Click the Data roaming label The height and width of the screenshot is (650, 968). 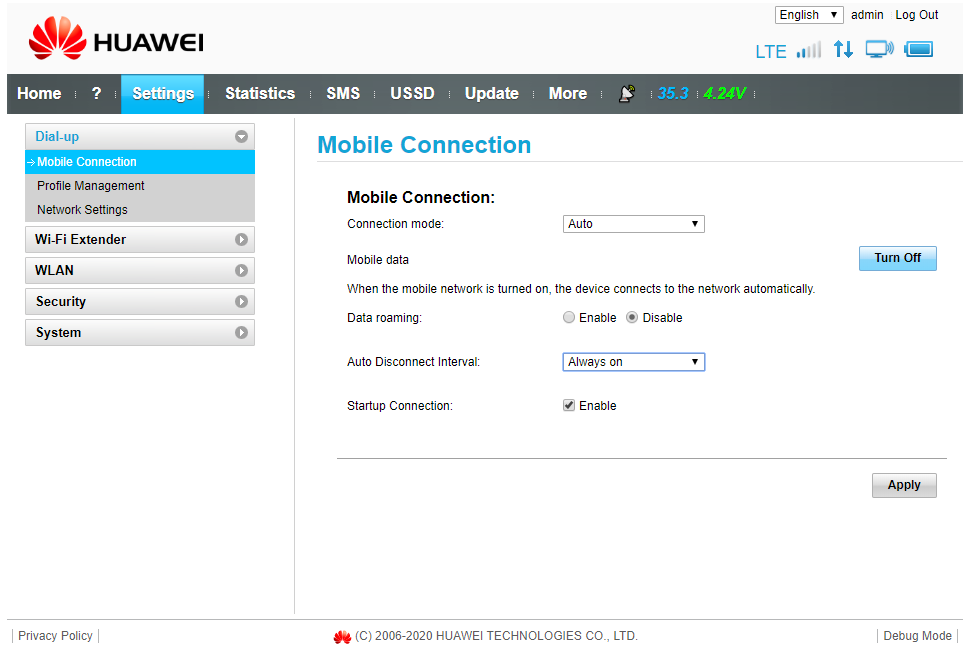point(384,318)
